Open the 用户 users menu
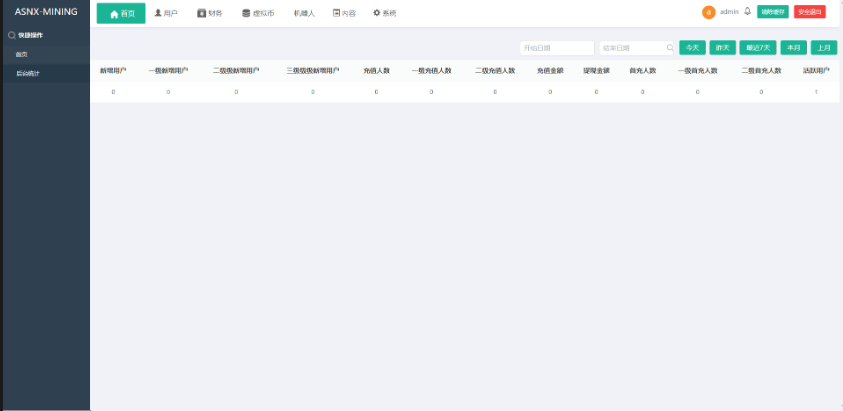This screenshot has width=843, height=411. (x=166, y=13)
